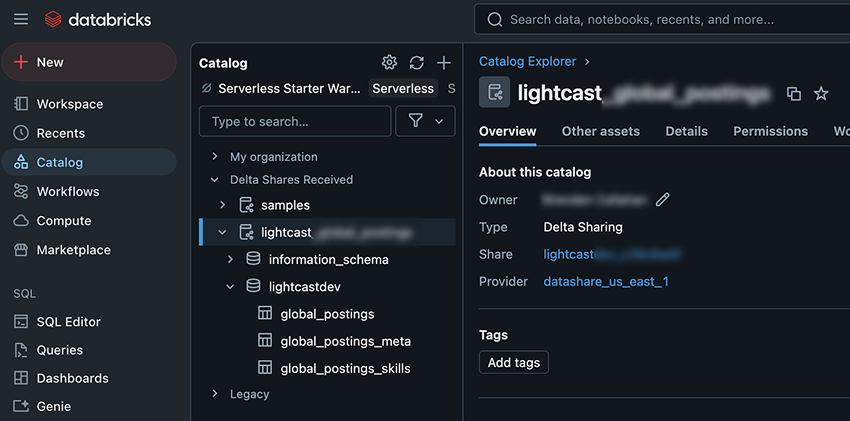Expand the Legacy section
Screen dimensions: 850x421
(x=215, y=394)
